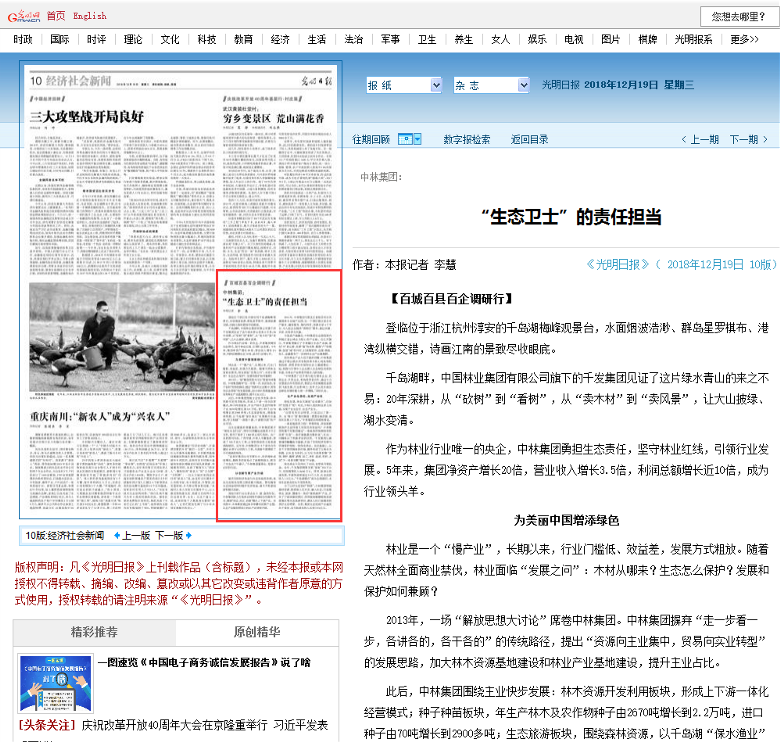The width and height of the screenshot is (780, 742).
Task: Open 数字报检索 search
Action: click(x=467, y=140)
